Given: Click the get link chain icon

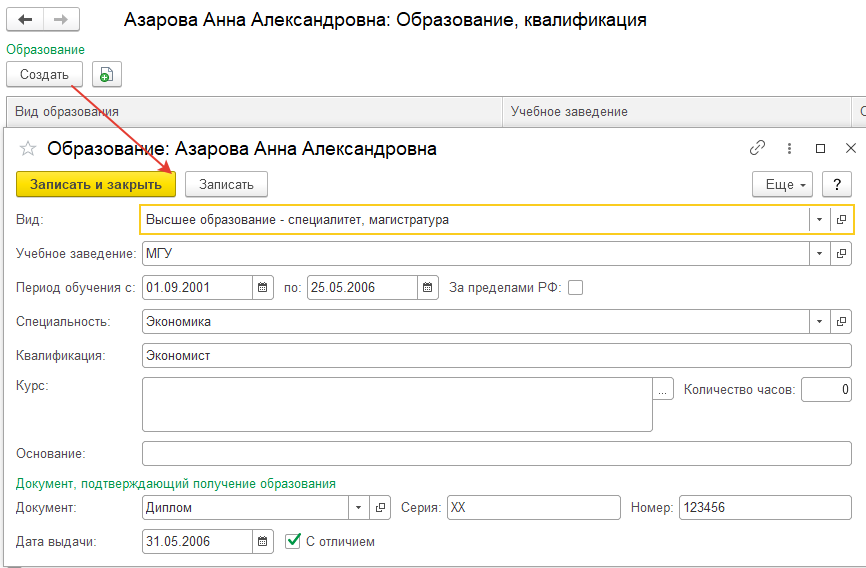Looking at the screenshot, I should pos(757,148).
